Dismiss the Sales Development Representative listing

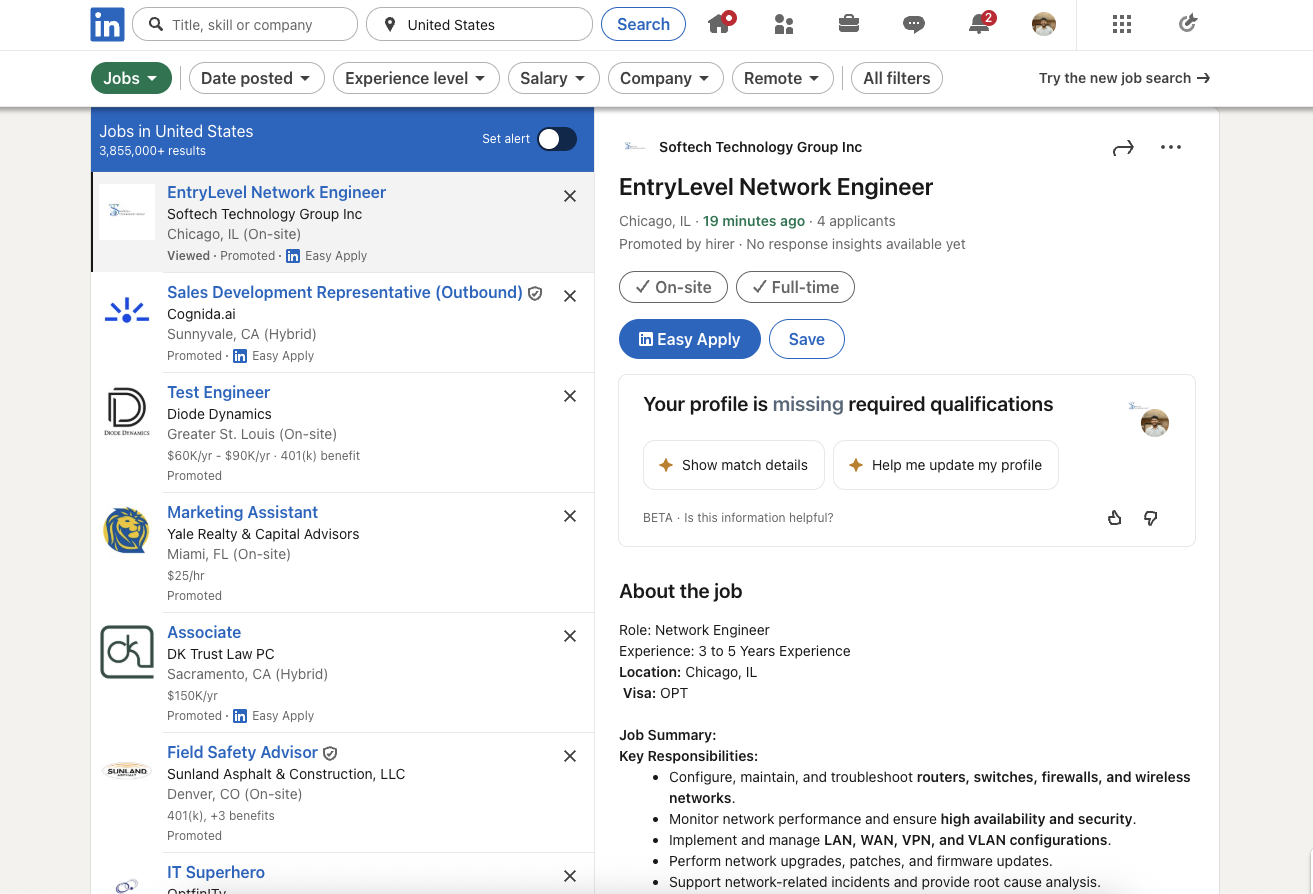570,296
